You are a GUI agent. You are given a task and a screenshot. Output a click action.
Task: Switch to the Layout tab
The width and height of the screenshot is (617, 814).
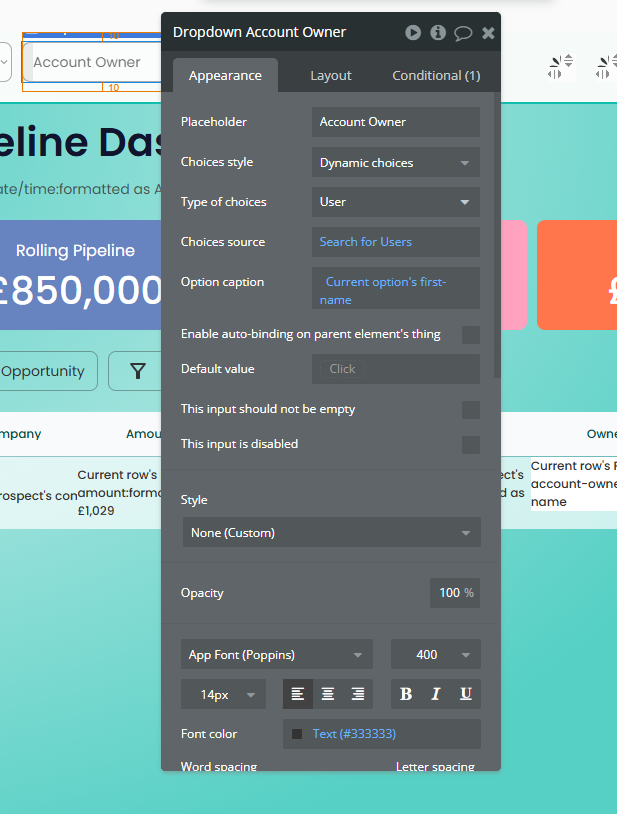point(331,75)
